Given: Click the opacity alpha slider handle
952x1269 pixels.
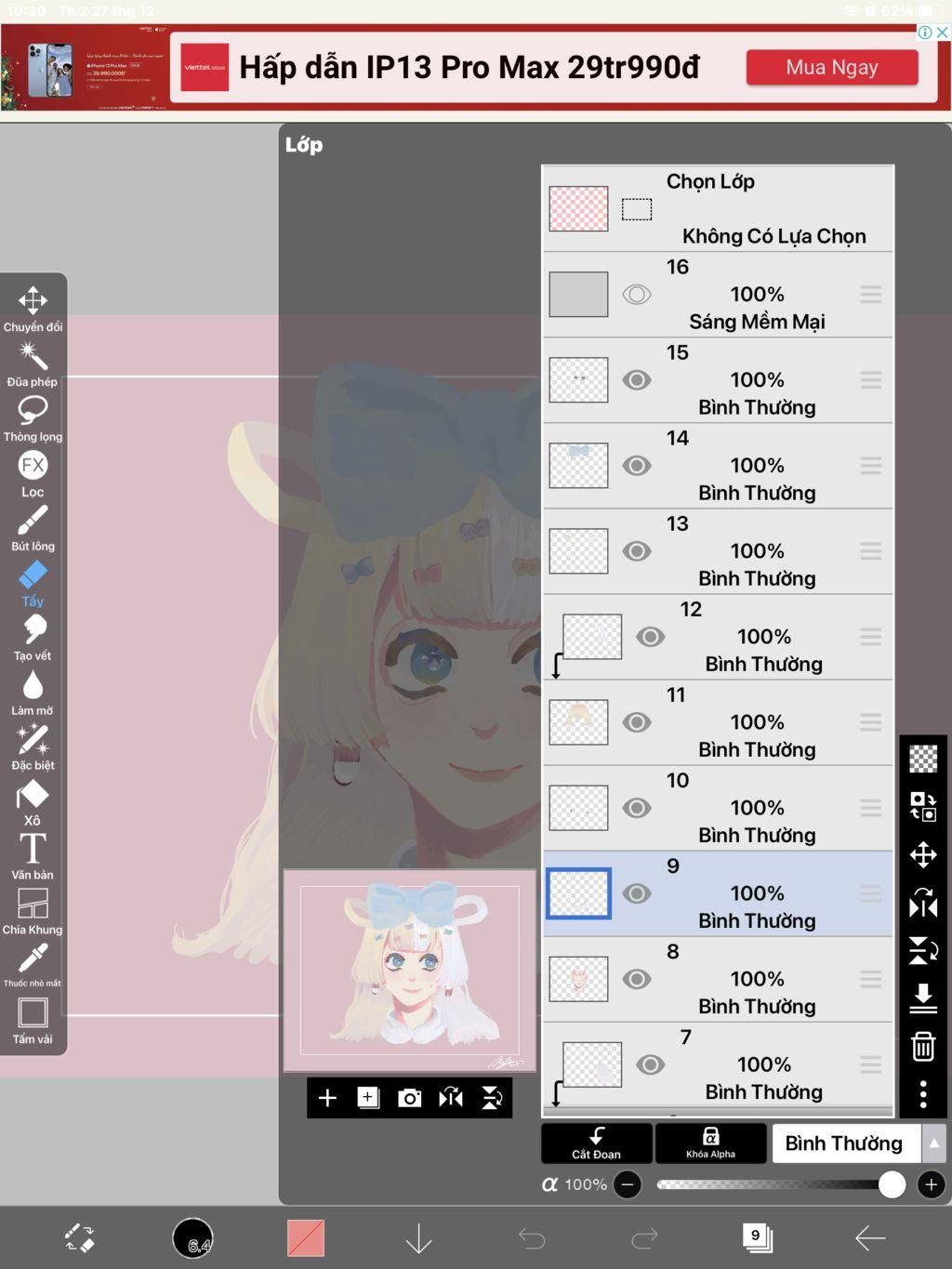Looking at the screenshot, I should (892, 1184).
